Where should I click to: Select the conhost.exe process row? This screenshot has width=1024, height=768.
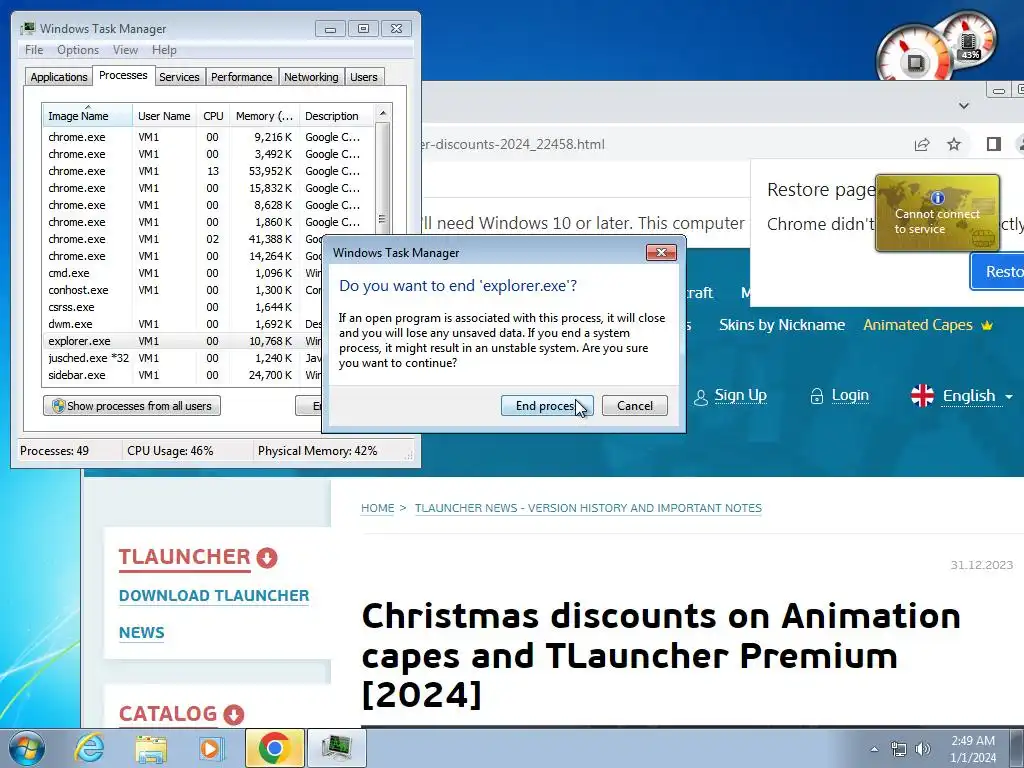tap(183, 290)
